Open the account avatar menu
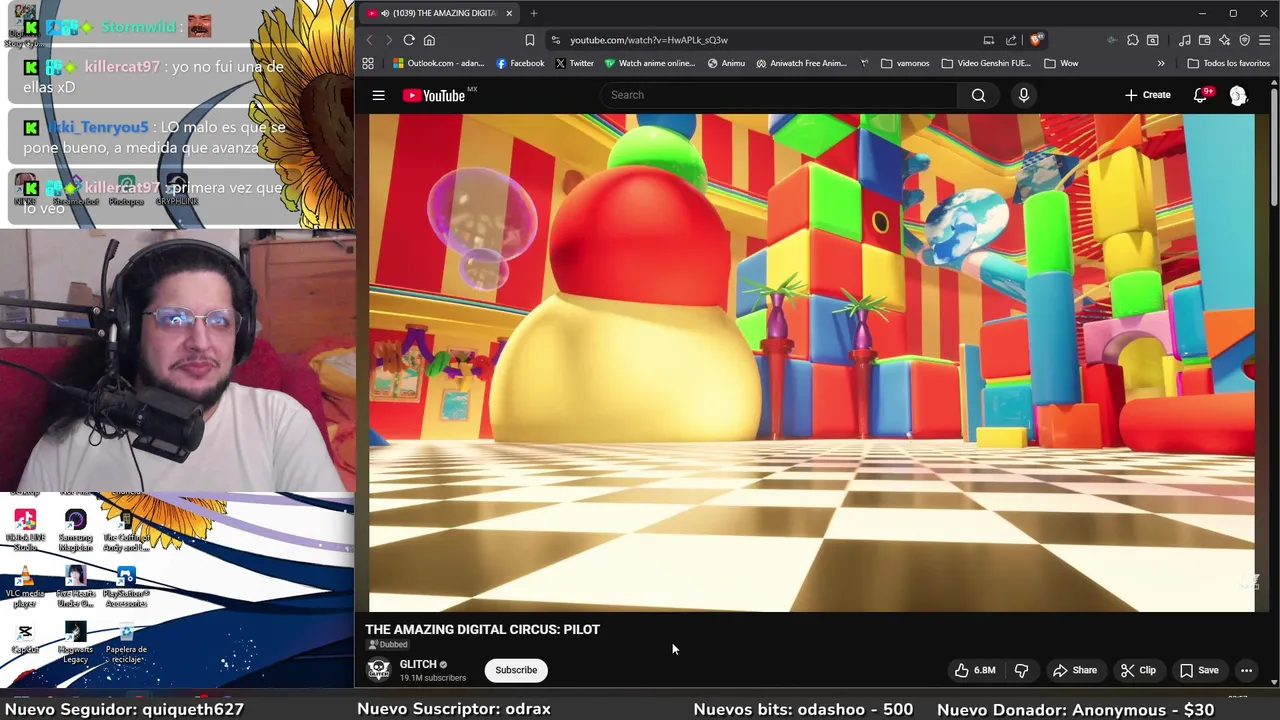Viewport: 1280px width, 720px height. tap(1238, 95)
